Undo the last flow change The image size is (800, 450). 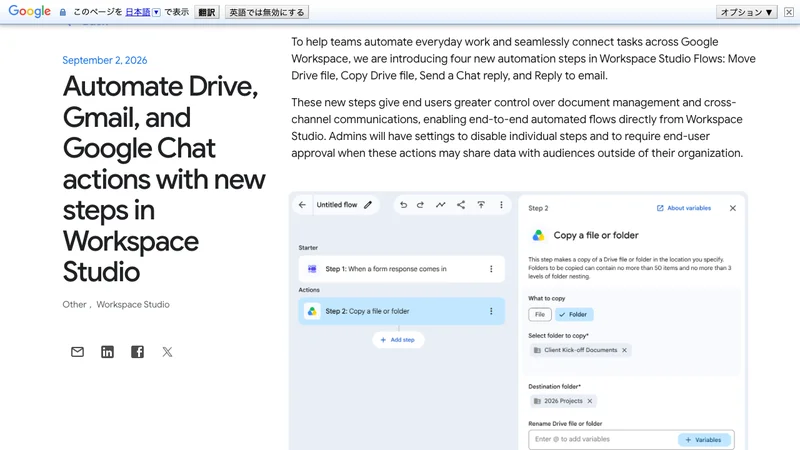(x=403, y=205)
